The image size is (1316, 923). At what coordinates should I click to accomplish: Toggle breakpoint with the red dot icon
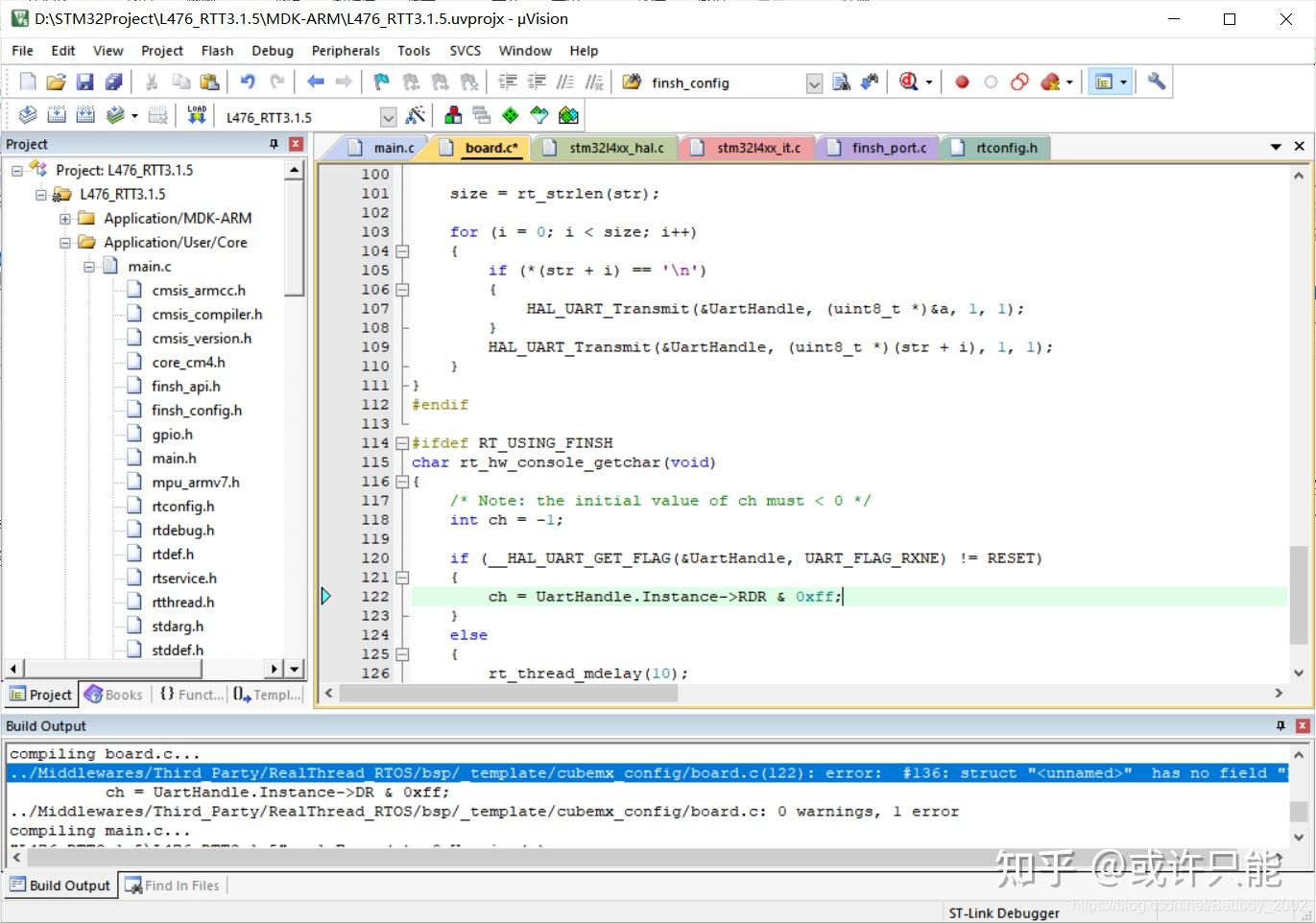[962, 83]
